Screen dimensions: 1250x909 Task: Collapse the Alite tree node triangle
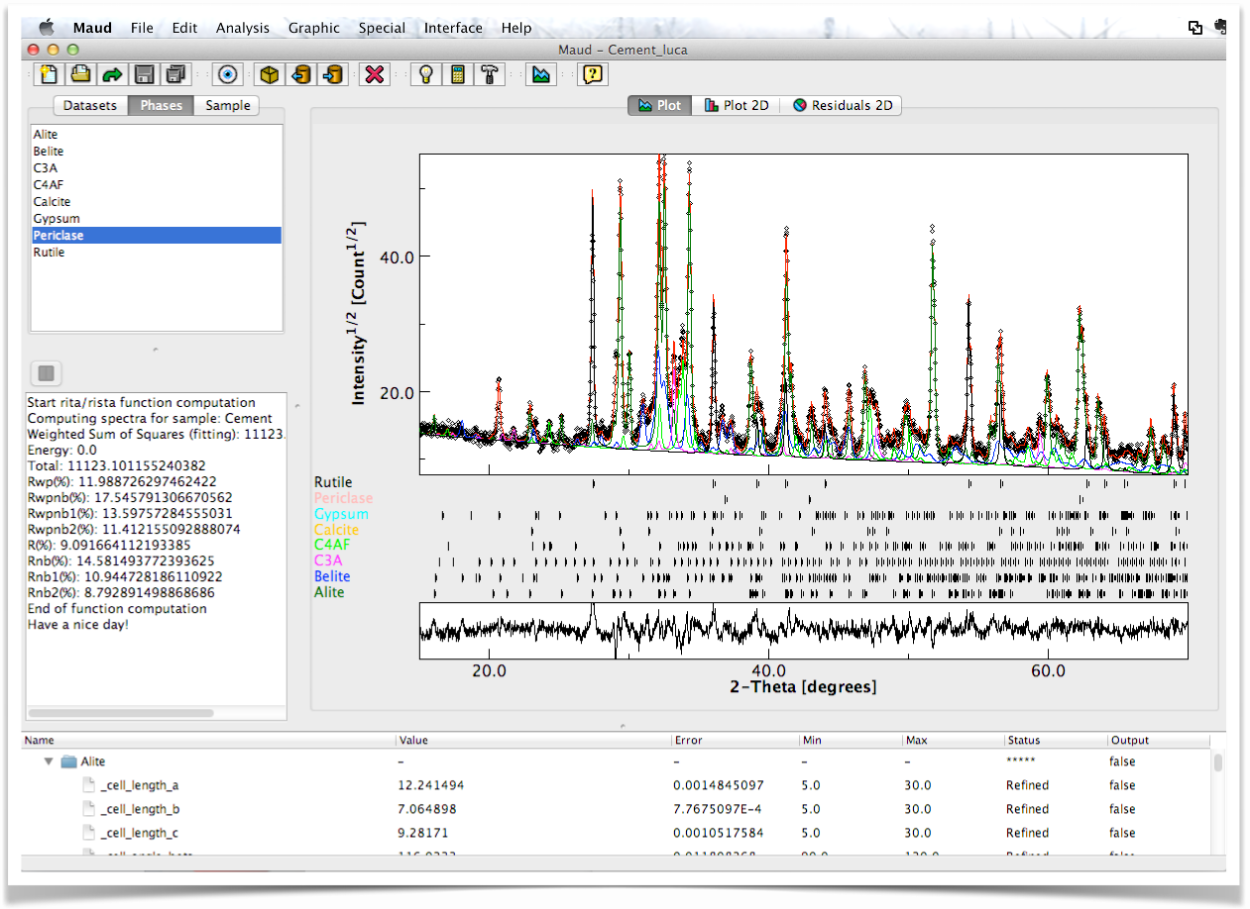[x=48, y=762]
